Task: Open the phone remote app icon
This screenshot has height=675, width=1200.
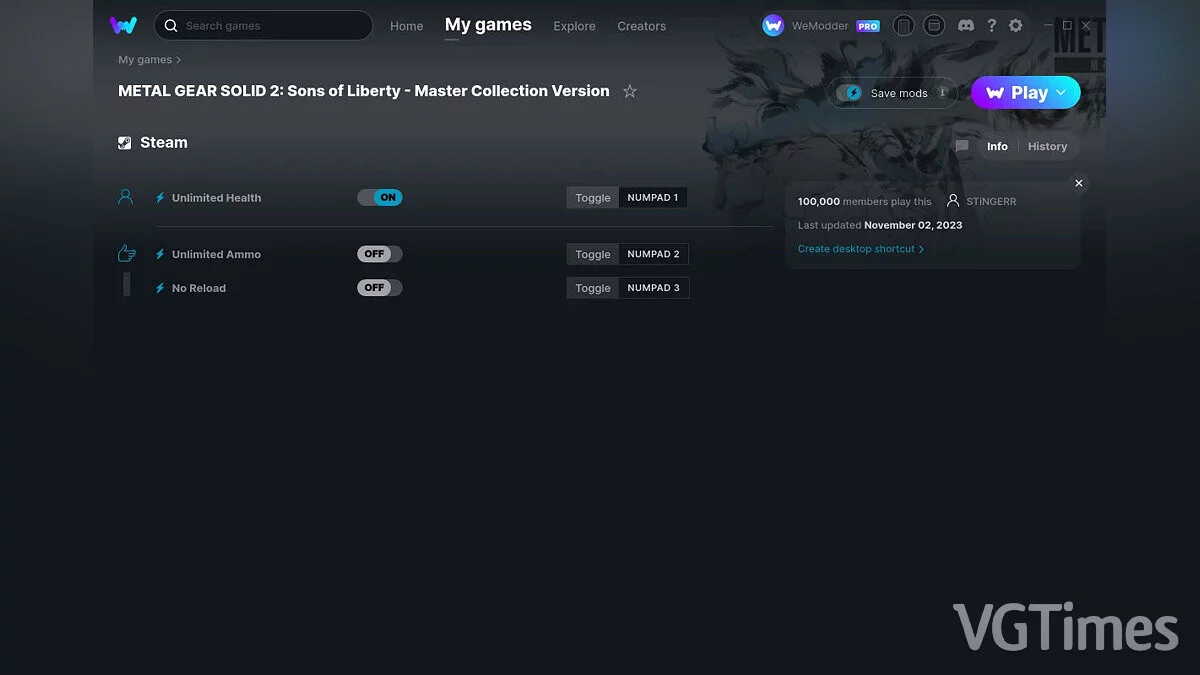Action: (x=904, y=26)
